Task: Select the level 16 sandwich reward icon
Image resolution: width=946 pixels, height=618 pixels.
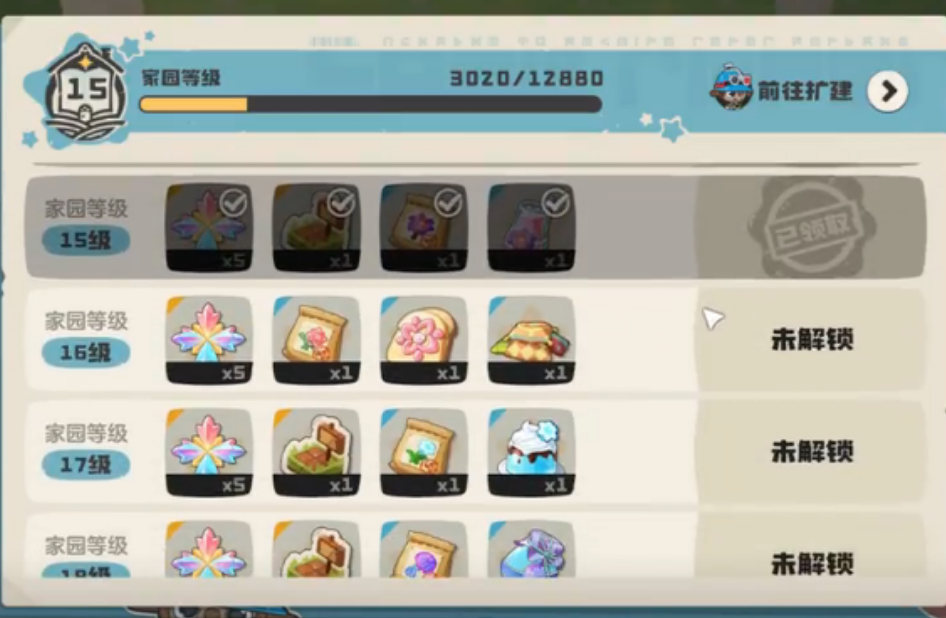Action: (x=531, y=340)
